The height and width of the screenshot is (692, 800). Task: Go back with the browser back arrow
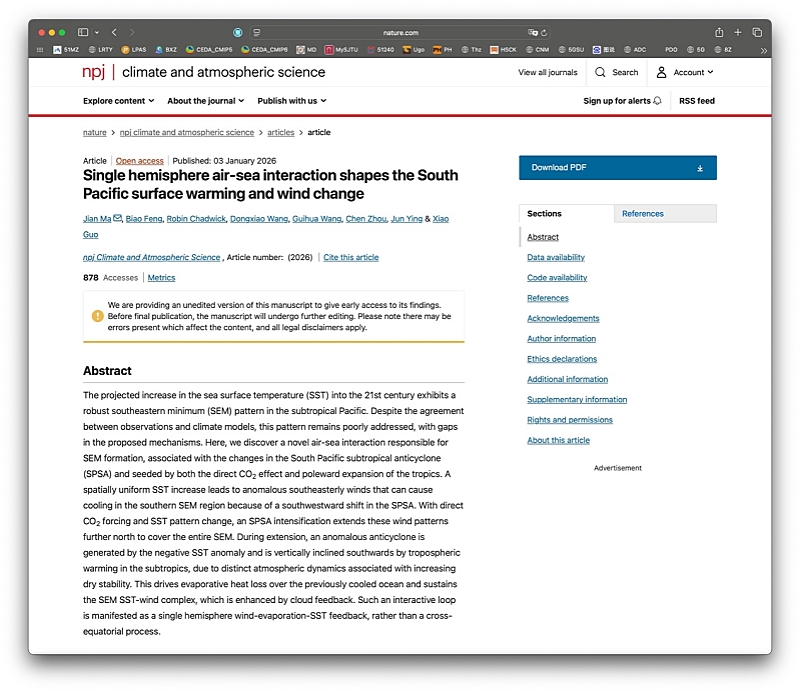click(x=114, y=32)
